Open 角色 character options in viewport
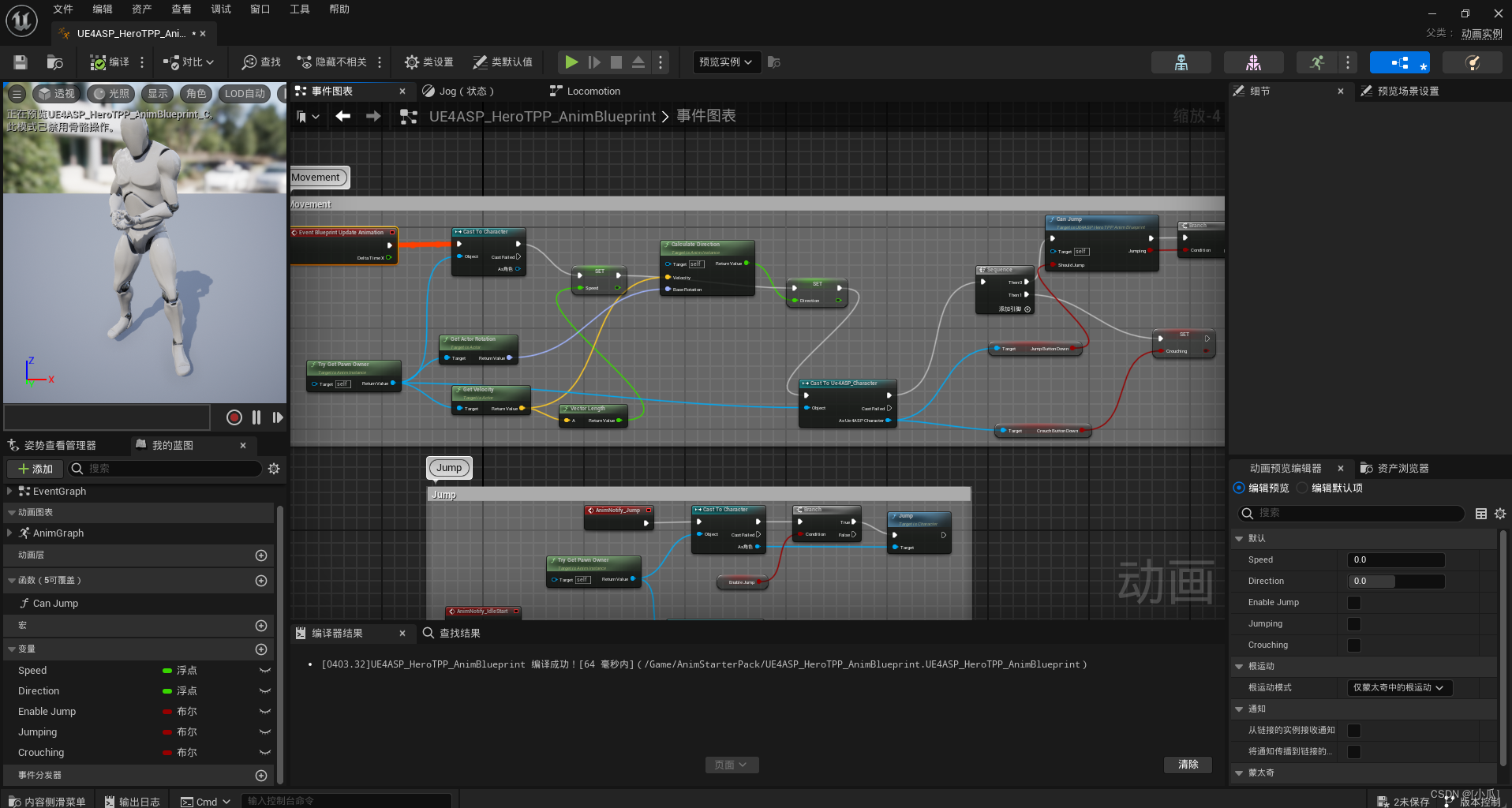Image resolution: width=1512 pixels, height=808 pixels. (196, 94)
